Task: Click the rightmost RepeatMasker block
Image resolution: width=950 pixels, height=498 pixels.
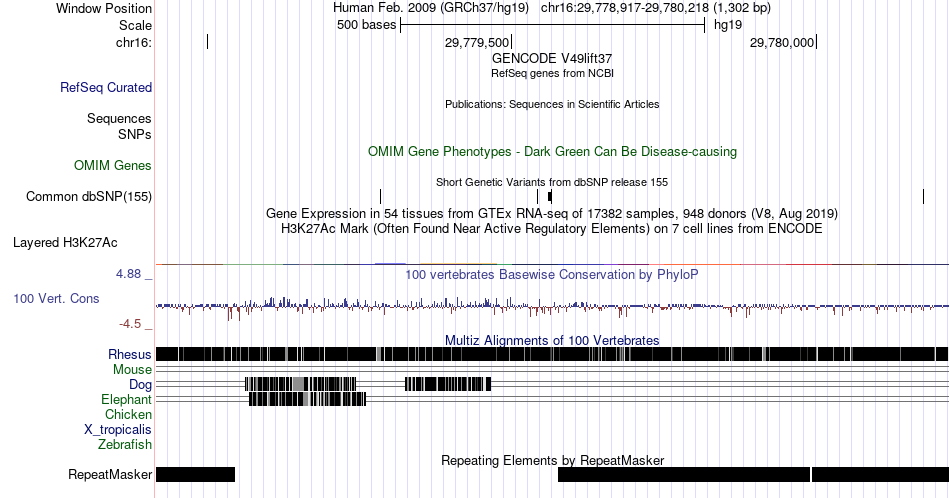Action: point(880,474)
